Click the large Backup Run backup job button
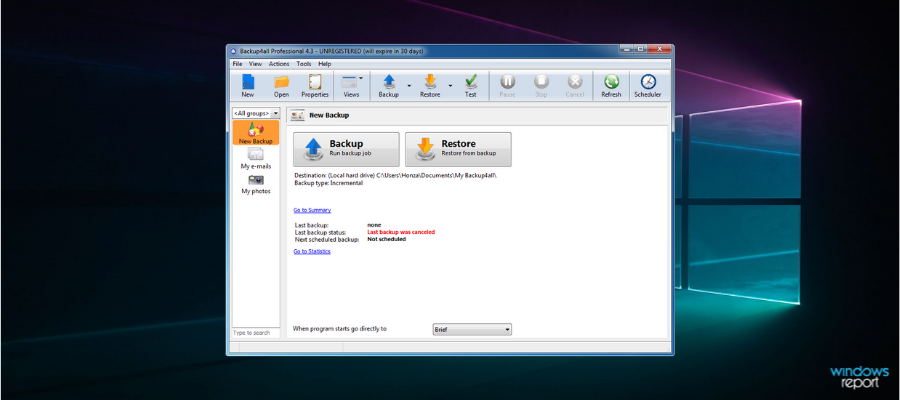 tap(346, 149)
